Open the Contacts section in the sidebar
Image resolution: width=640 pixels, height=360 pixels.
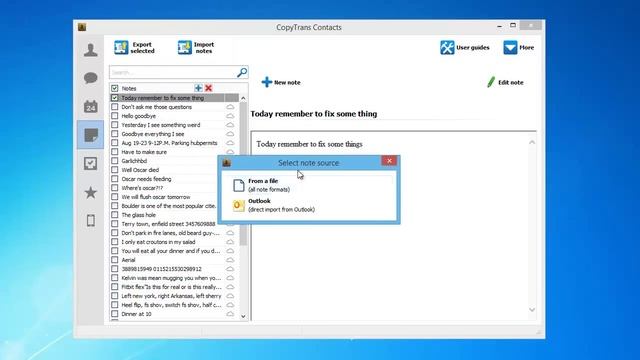[91, 50]
